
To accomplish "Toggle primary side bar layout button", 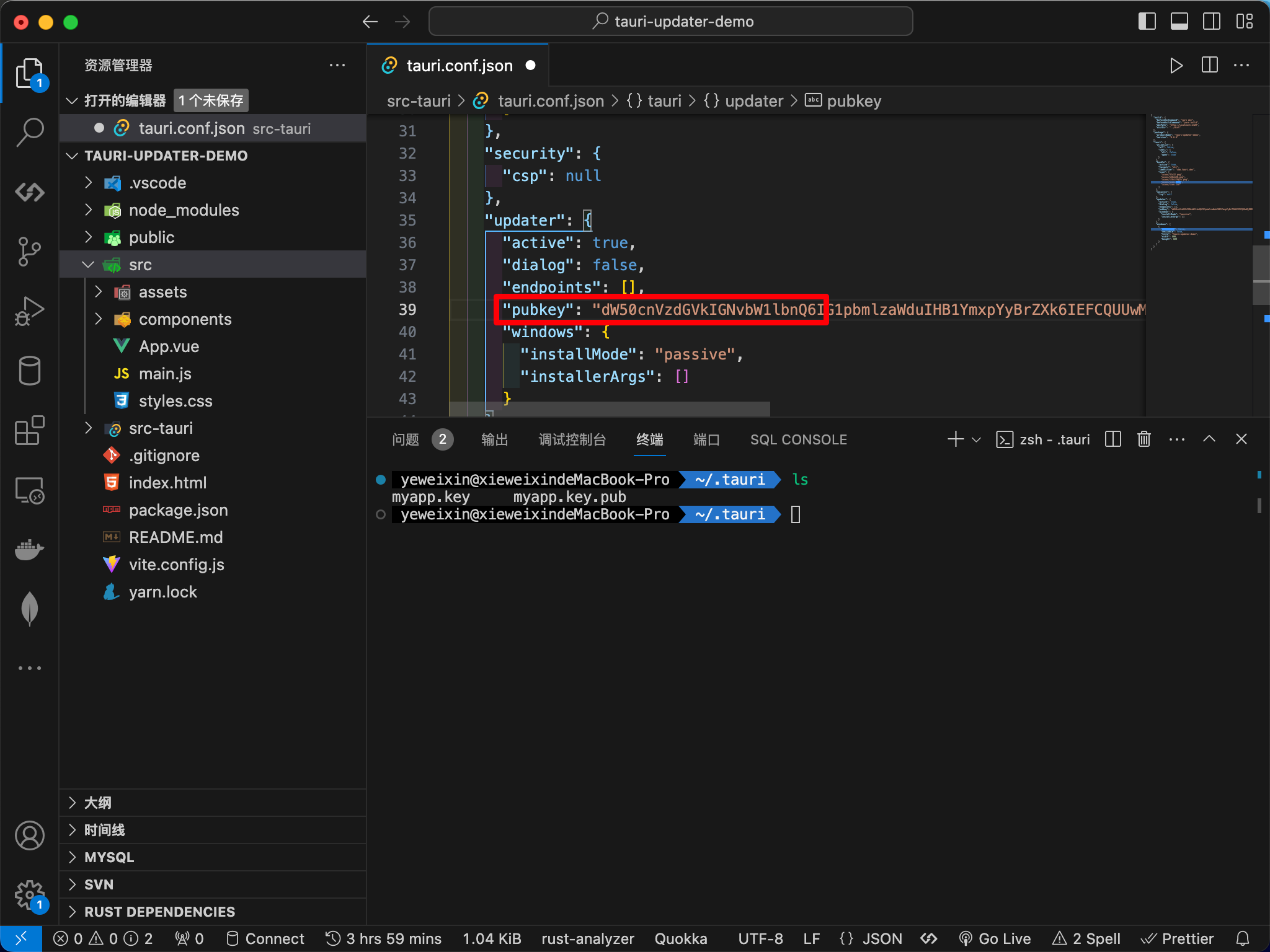I will point(1147,22).
